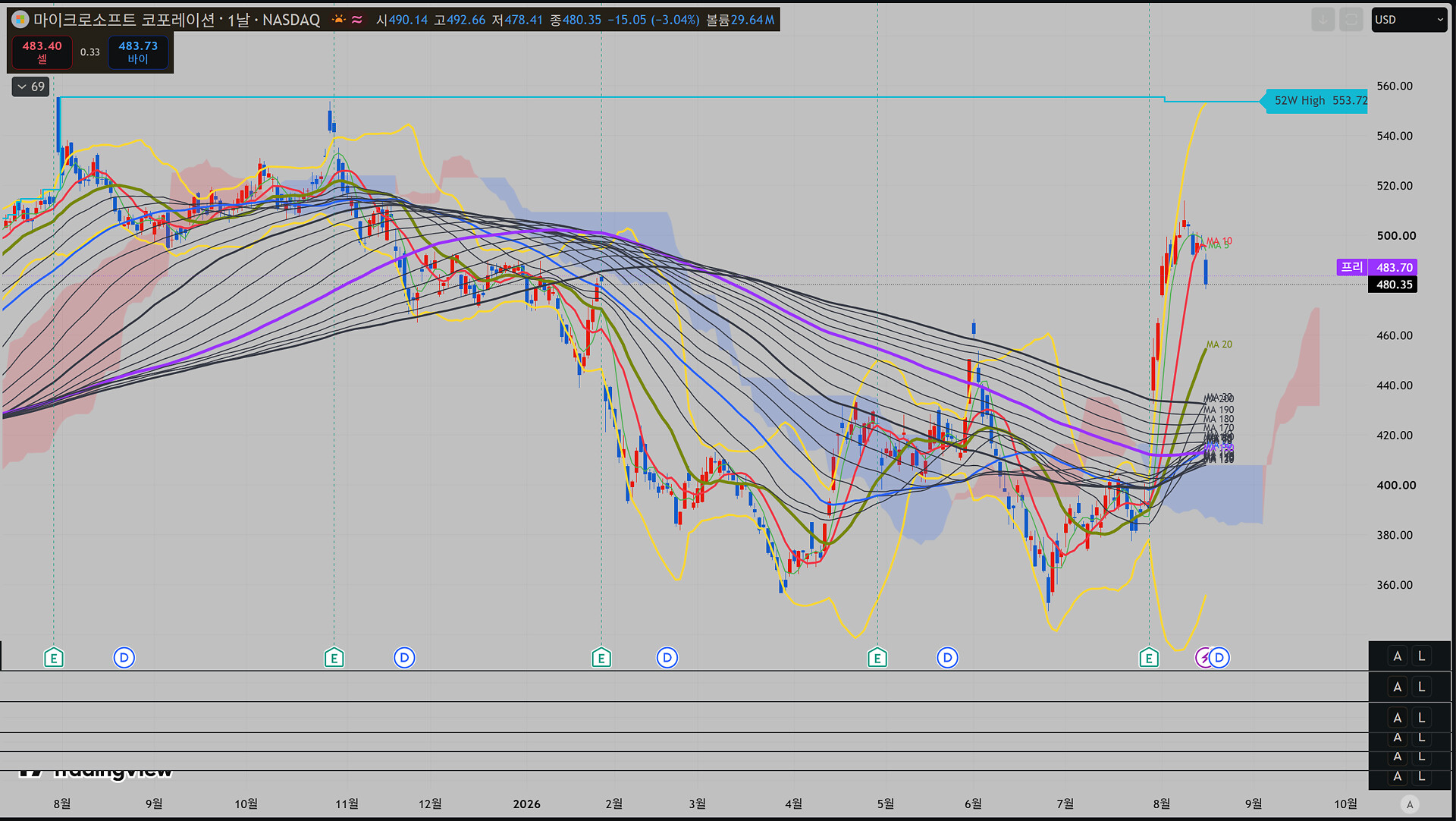Screen dimensions: 1456x821
Task: Click the orange sun market-session icon
Action: pos(338,20)
